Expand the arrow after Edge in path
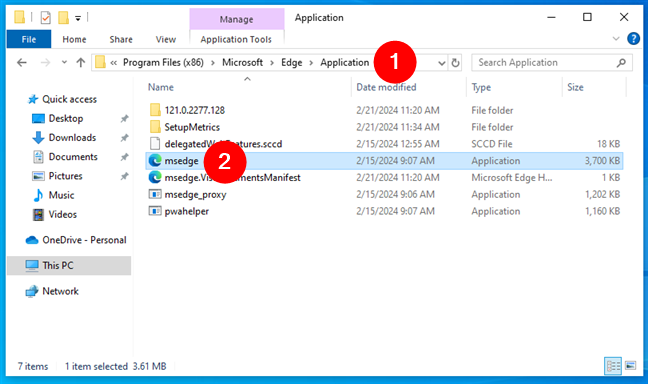 click(311, 63)
